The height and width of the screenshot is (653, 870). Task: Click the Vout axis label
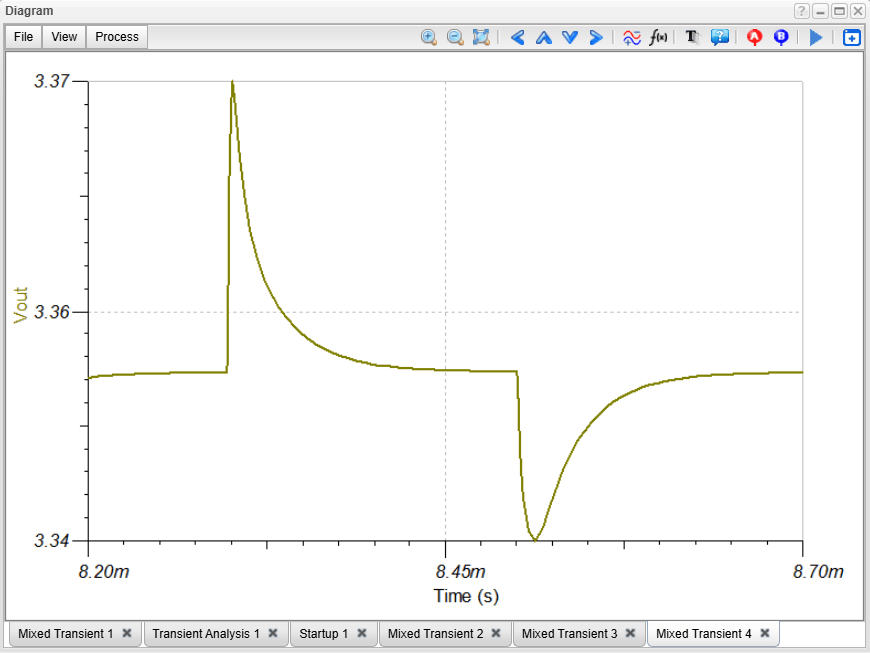point(21,305)
